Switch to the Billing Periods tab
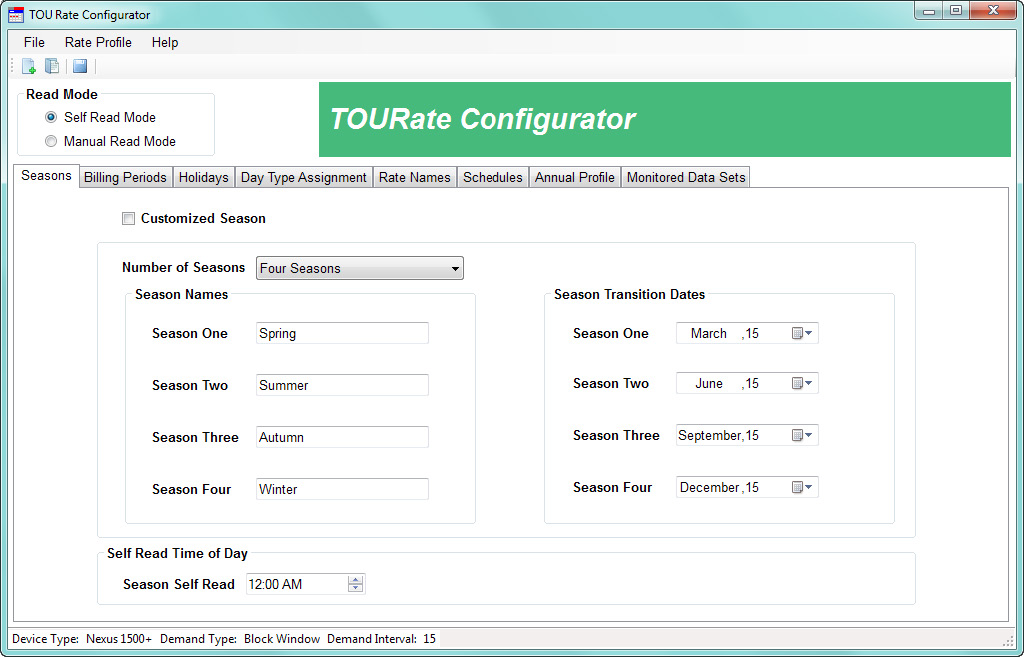1024x657 pixels. point(125,178)
